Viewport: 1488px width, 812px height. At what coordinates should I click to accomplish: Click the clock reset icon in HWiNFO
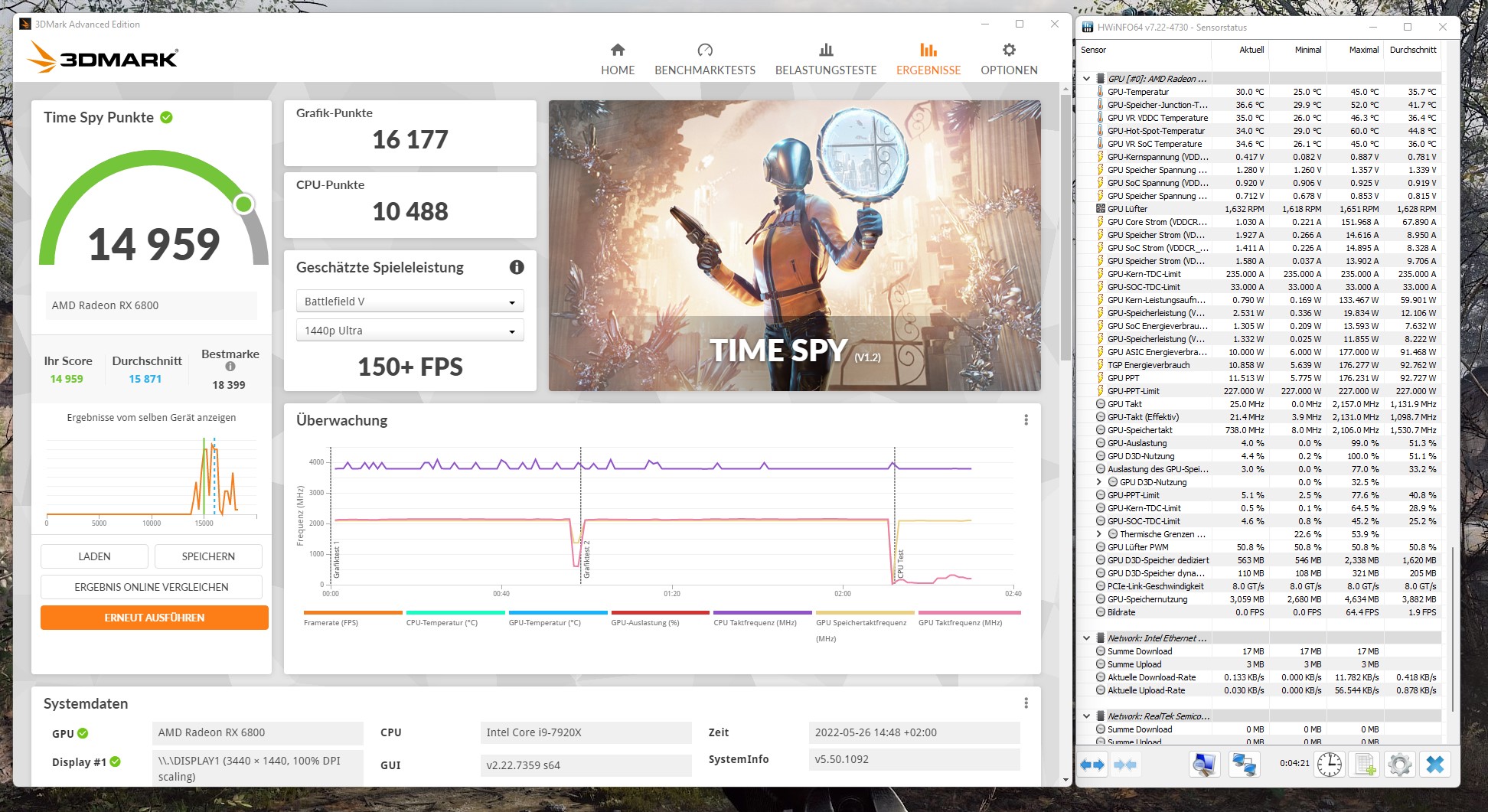click(x=1330, y=765)
